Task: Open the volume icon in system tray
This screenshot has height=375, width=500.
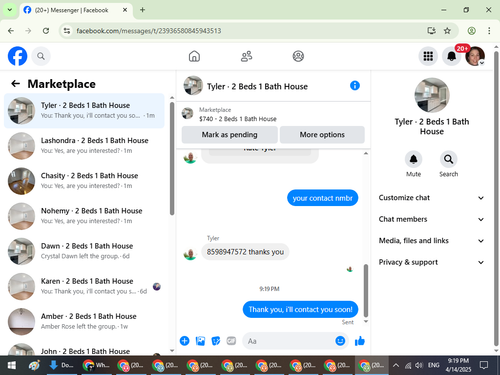Action: pos(419,365)
